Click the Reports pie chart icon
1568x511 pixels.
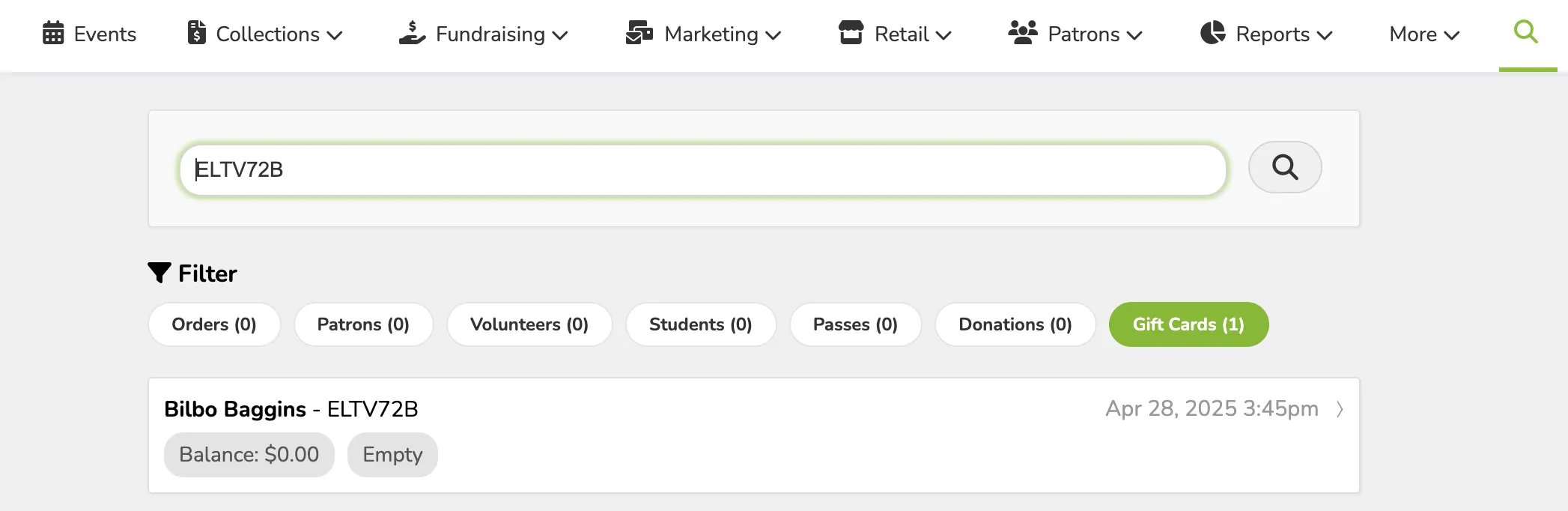pyautogui.click(x=1213, y=33)
